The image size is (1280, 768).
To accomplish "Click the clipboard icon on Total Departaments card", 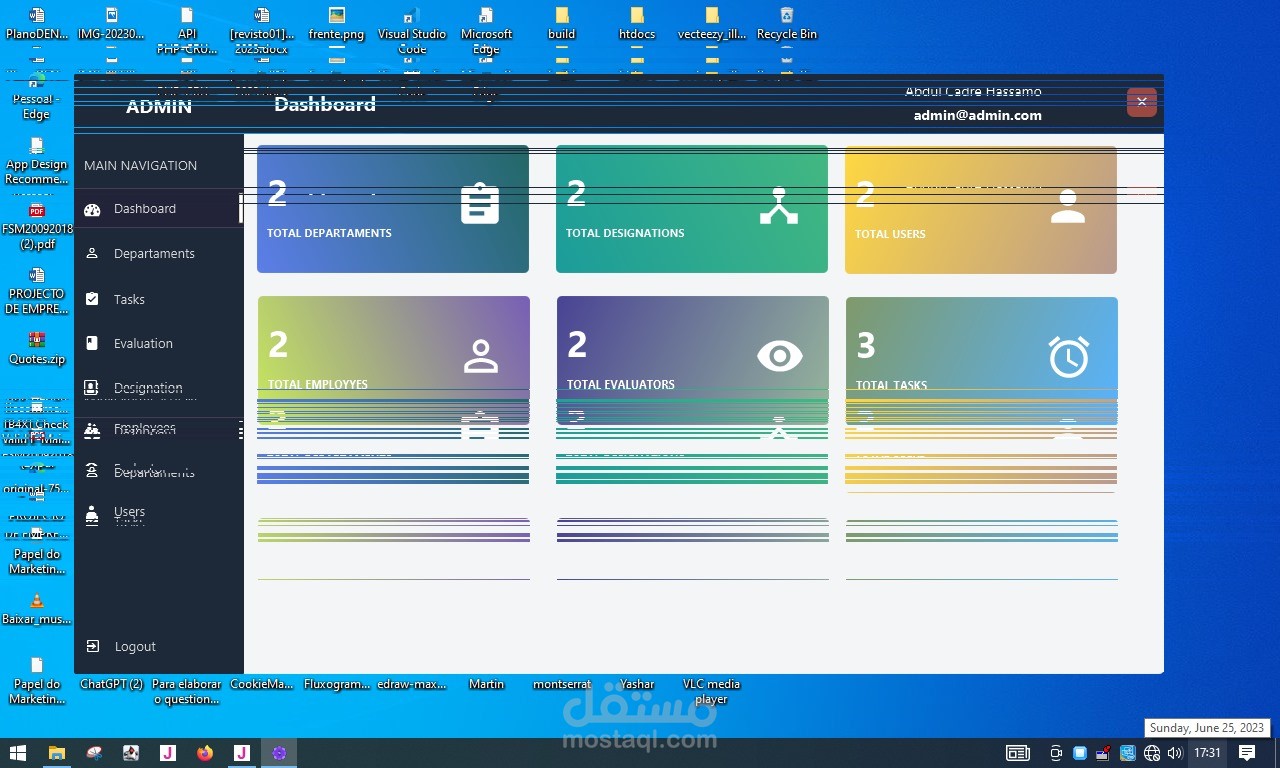I will click(x=480, y=203).
